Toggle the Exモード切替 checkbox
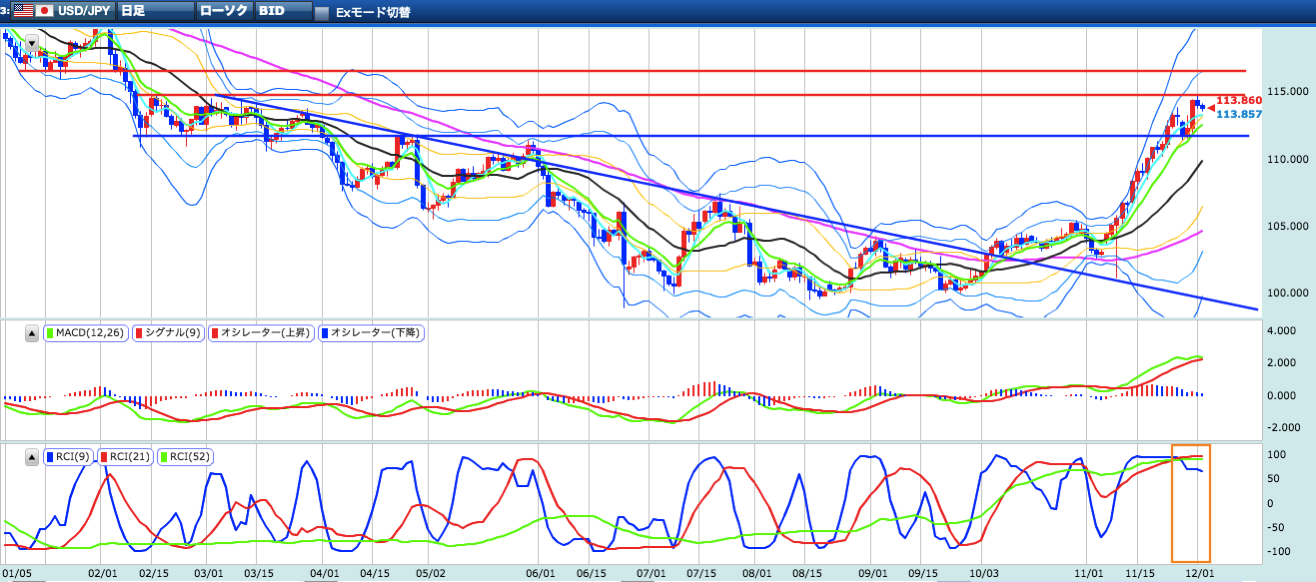 (x=321, y=13)
